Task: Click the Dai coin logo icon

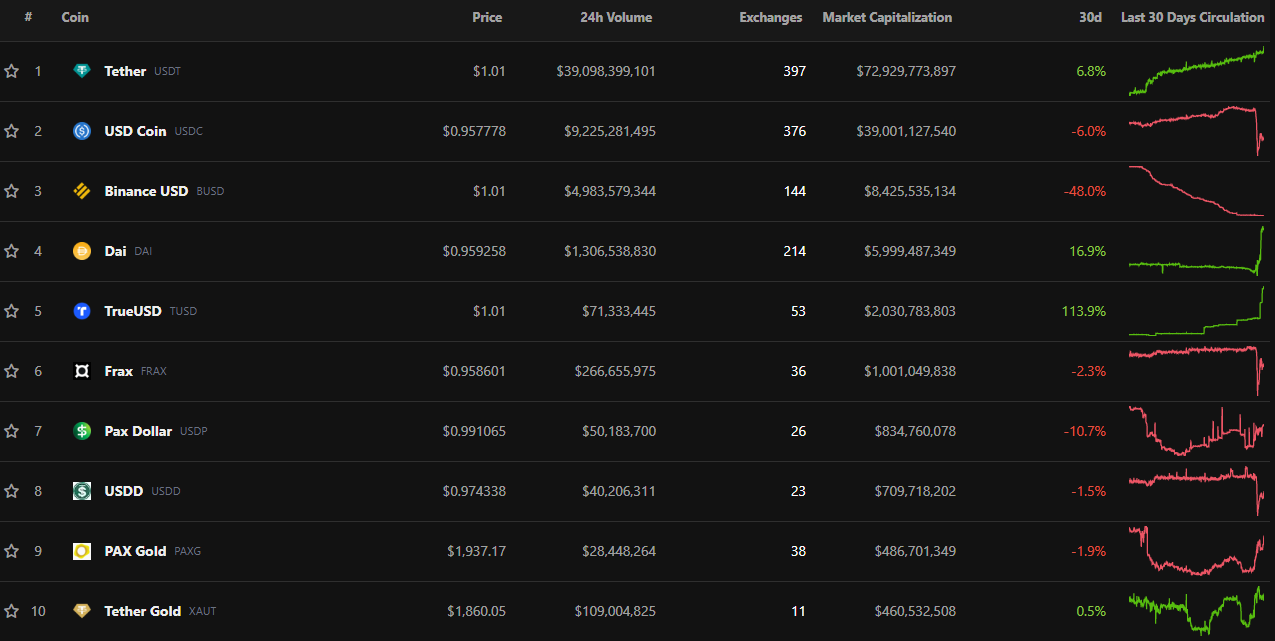Action: pos(82,251)
